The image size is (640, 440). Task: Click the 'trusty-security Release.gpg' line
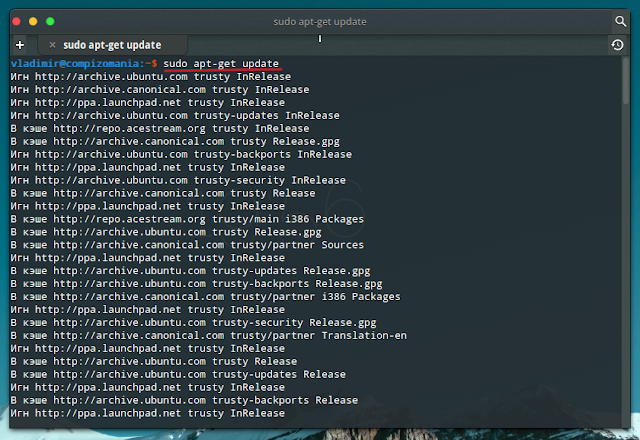[193, 322]
